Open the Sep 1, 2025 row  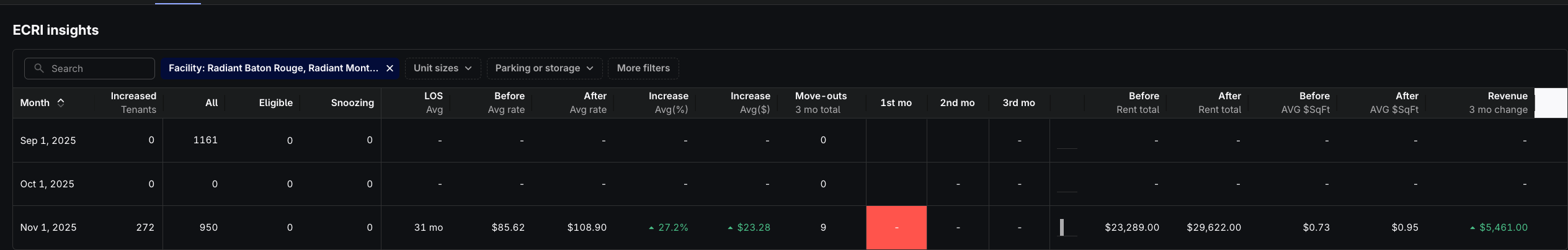click(x=48, y=141)
